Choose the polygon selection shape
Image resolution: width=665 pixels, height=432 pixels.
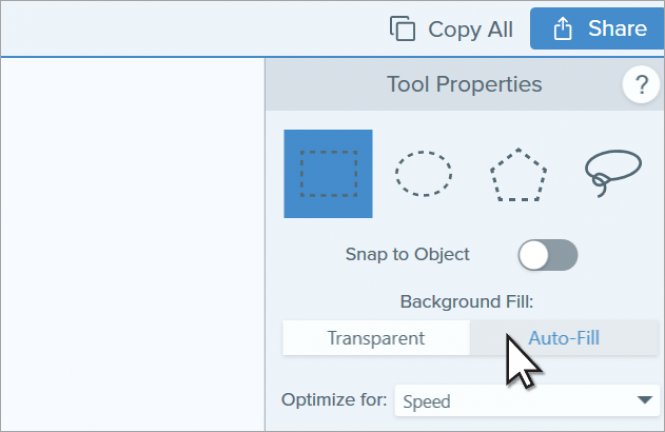coord(518,175)
